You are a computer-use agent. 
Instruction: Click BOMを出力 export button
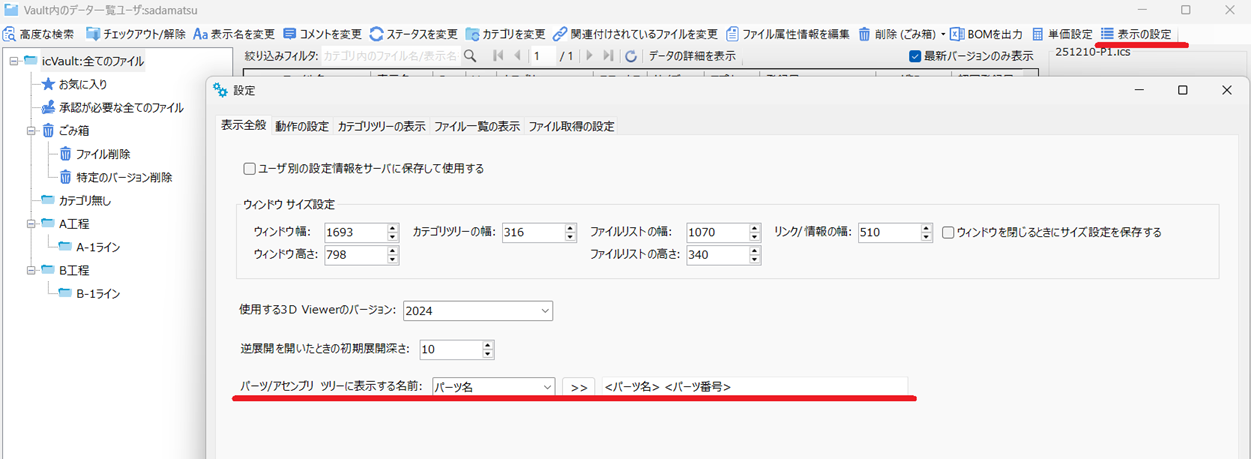coord(986,34)
